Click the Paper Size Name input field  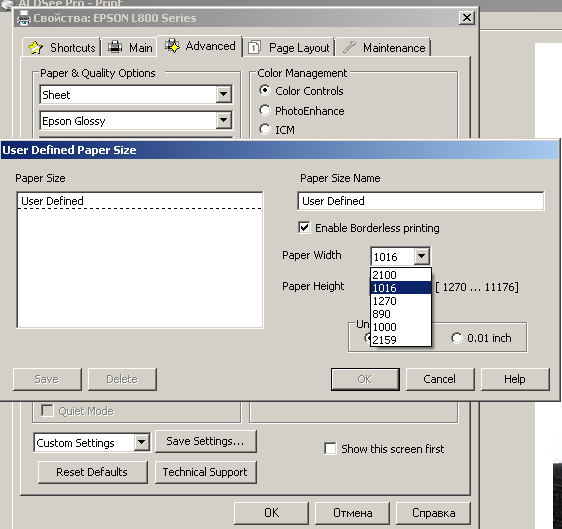pos(421,201)
